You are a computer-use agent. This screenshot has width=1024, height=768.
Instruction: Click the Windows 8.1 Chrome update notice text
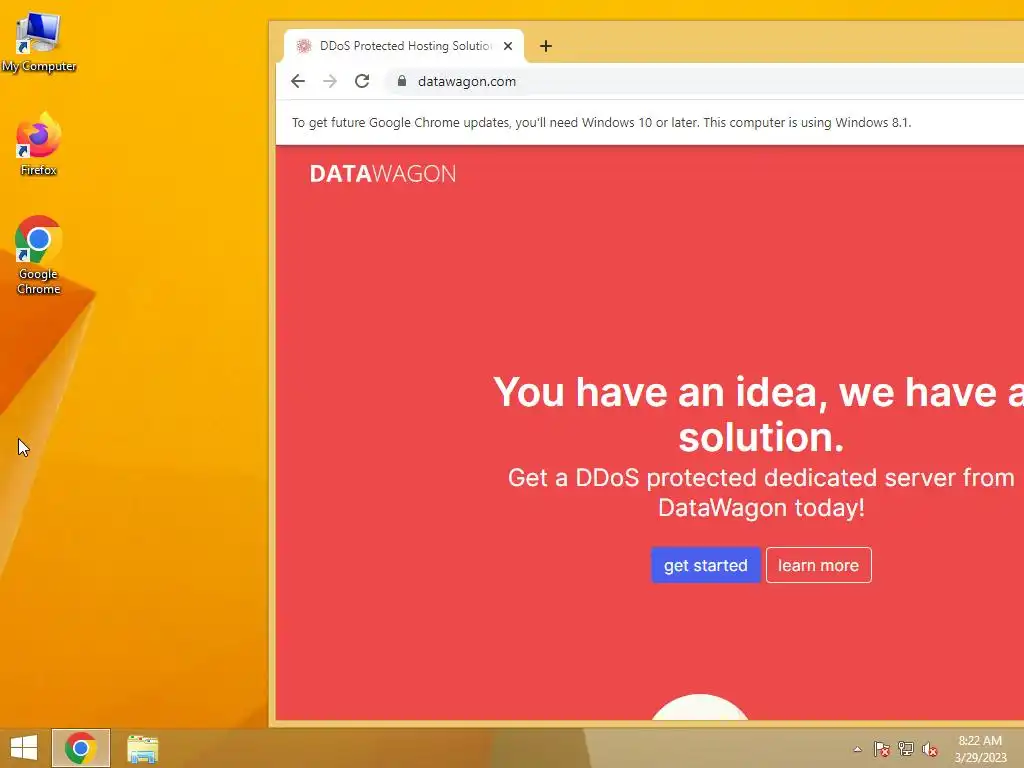tap(601, 122)
